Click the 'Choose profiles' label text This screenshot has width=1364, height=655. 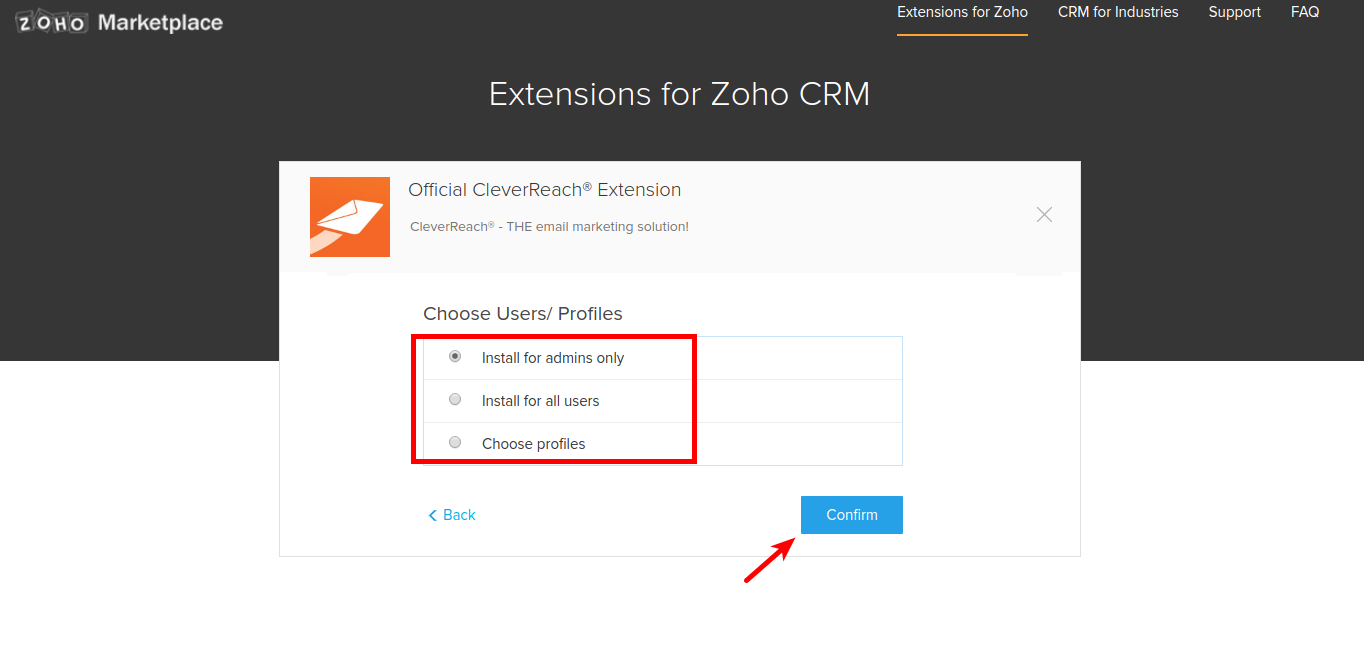click(533, 444)
